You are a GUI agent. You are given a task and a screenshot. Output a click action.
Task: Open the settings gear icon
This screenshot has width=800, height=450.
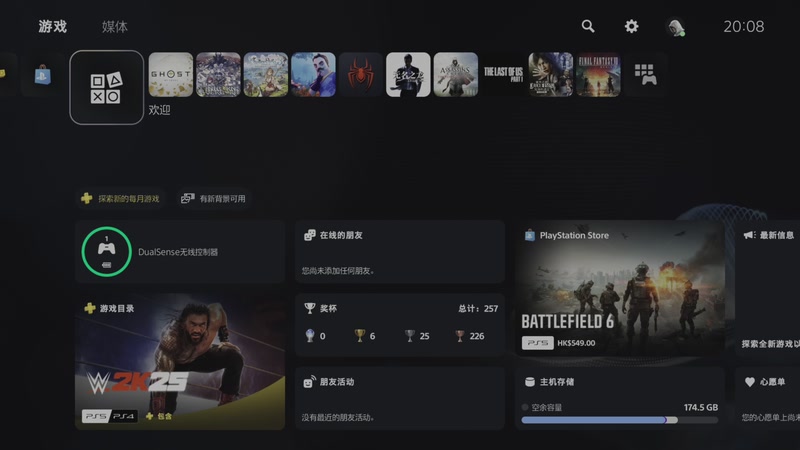632,26
